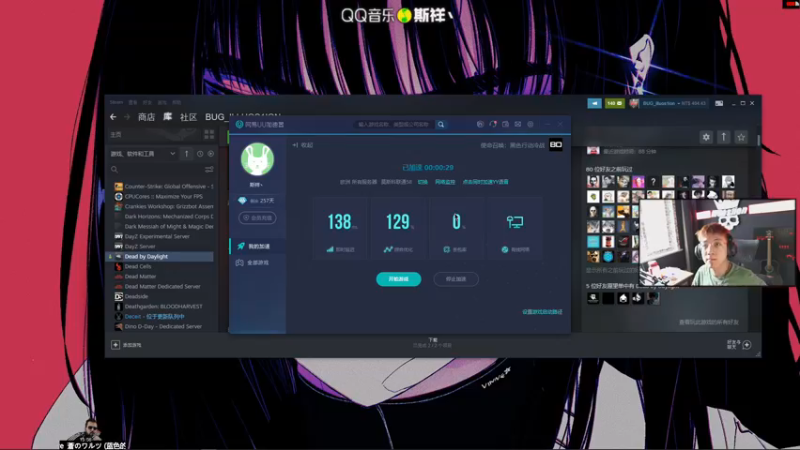800x450 pixels.
Task: Open Friends & Chat at Steam's bottom right
Action: pyautogui.click(x=739, y=345)
